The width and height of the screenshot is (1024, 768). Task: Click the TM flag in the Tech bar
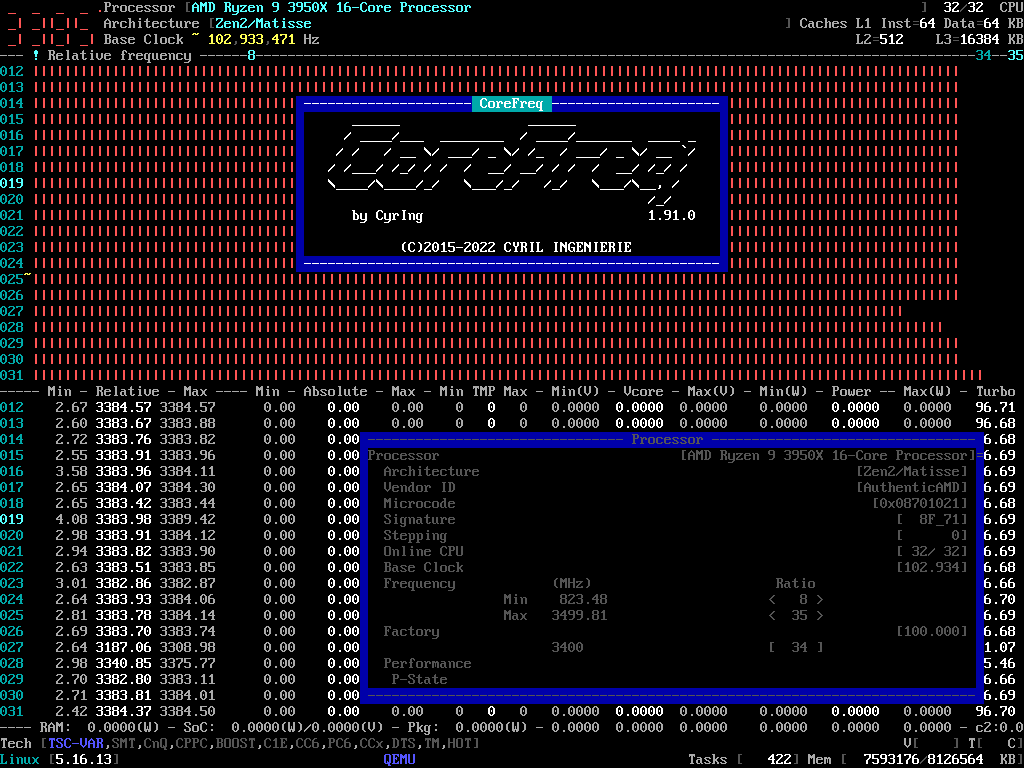432,744
